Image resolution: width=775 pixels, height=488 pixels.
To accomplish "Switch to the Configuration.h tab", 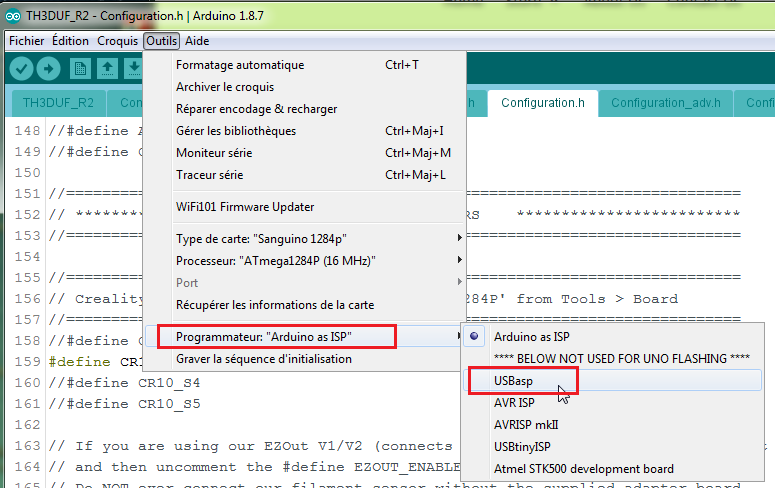I will click(543, 103).
